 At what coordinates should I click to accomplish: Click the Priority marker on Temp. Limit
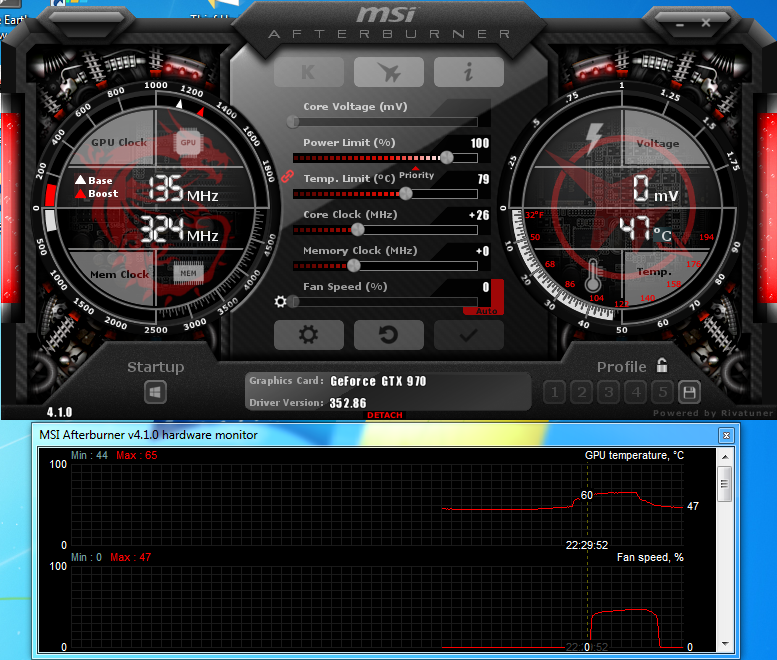pyautogui.click(x=416, y=174)
